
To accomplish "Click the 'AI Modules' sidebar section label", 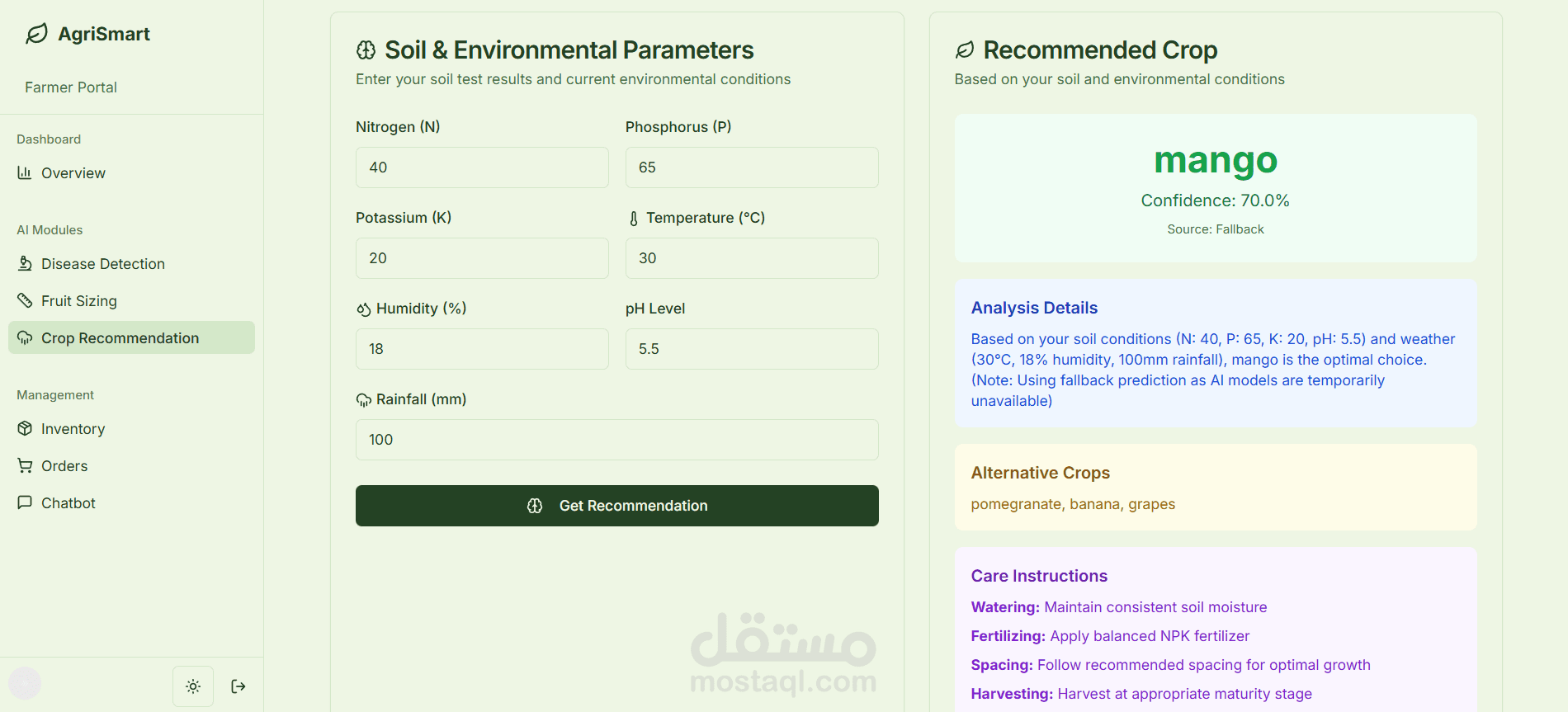I will point(50,230).
